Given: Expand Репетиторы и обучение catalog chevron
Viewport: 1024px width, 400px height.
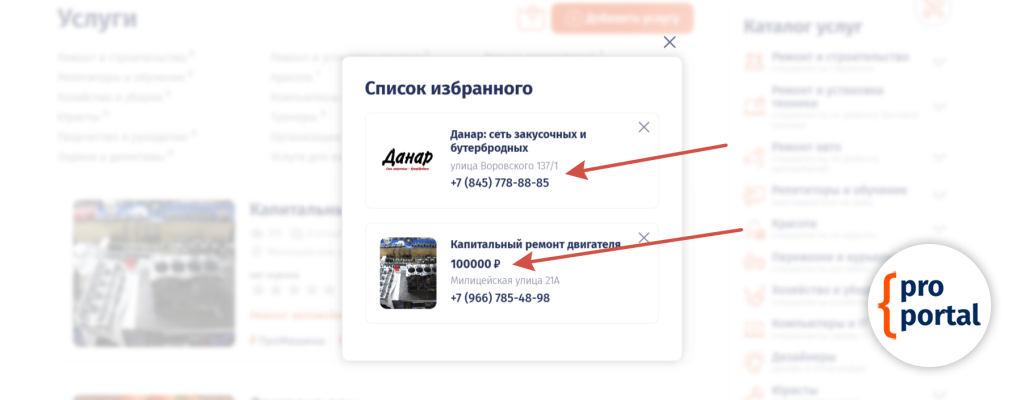Looking at the screenshot, I should point(940,195).
